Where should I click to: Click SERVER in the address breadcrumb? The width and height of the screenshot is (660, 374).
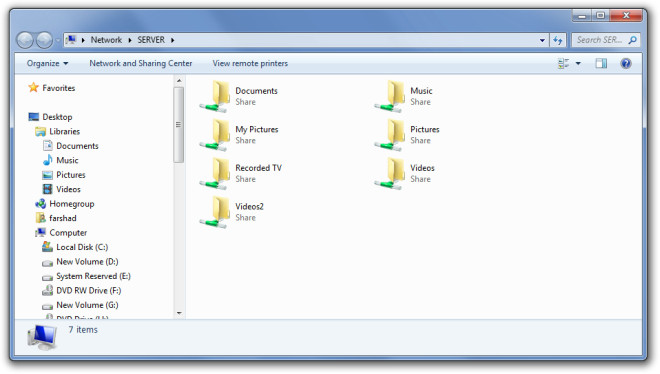[151, 40]
